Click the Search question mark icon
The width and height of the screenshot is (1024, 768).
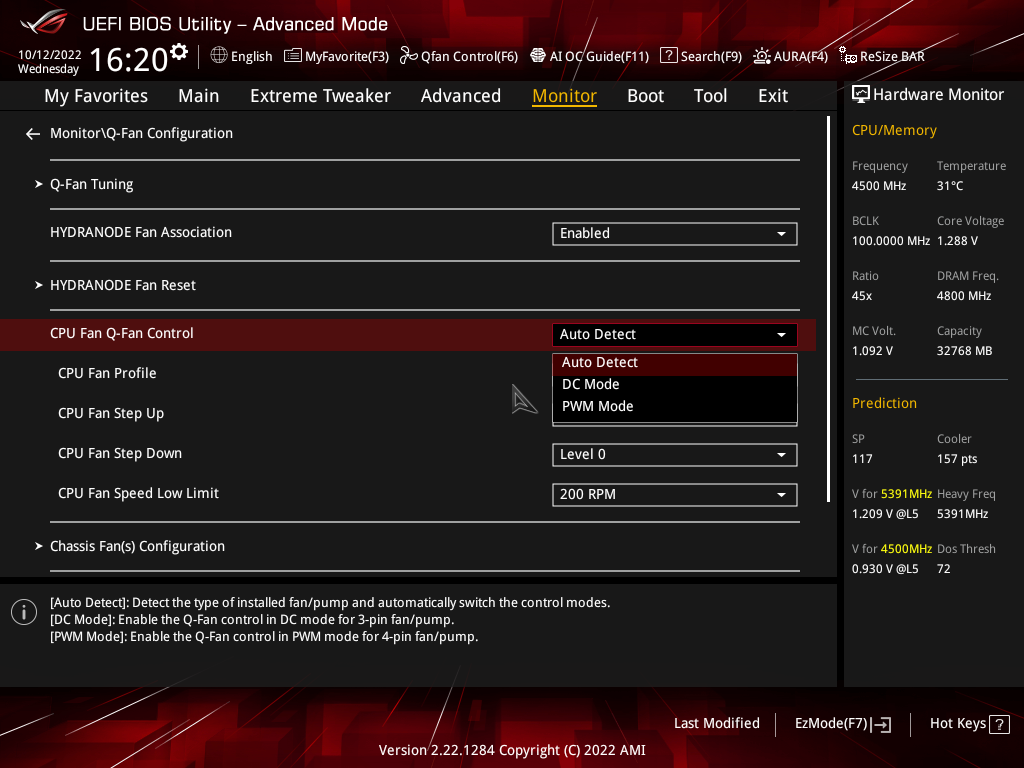pos(668,56)
